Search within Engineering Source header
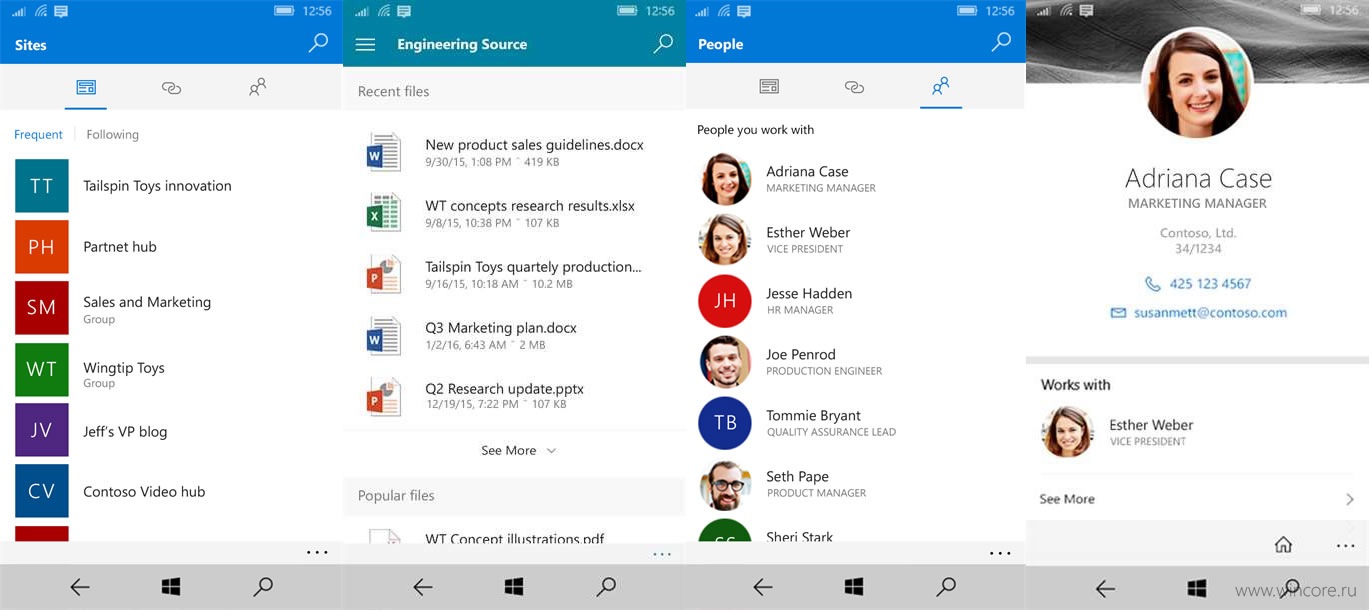Viewport: 1369px width, 610px height. click(663, 44)
